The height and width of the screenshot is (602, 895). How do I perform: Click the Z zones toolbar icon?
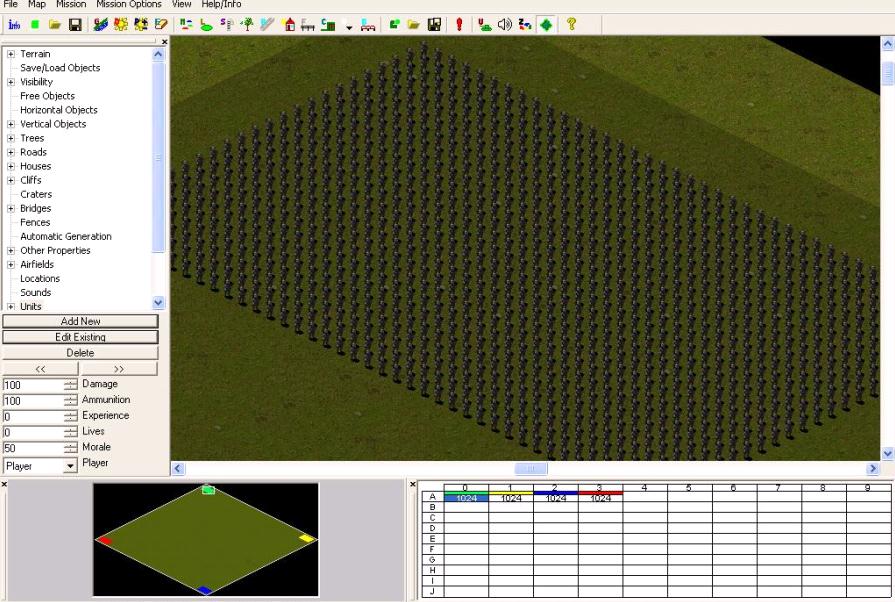[525, 25]
